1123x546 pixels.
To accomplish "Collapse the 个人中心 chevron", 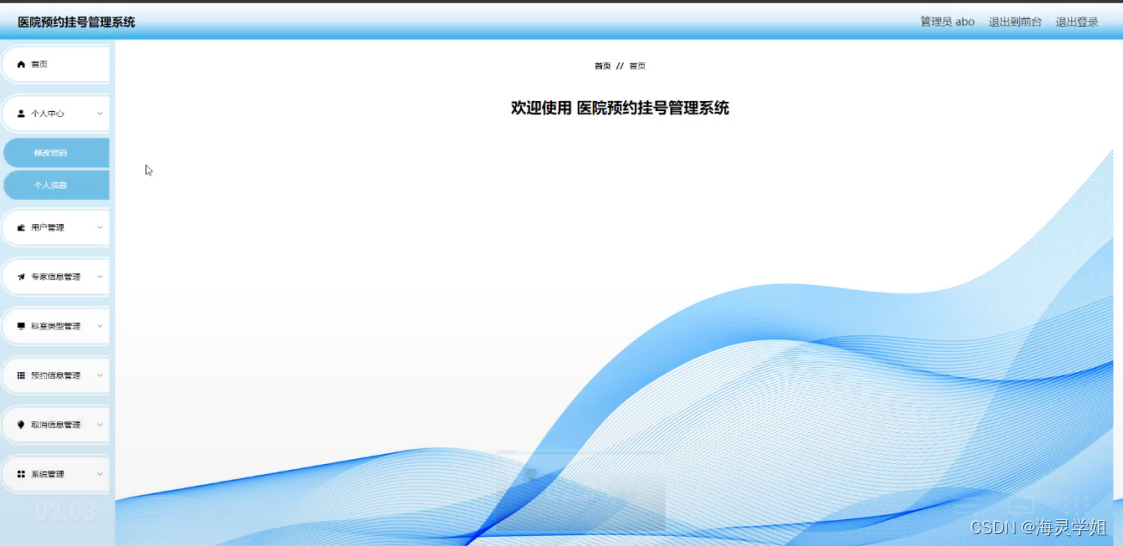I will click(100, 113).
